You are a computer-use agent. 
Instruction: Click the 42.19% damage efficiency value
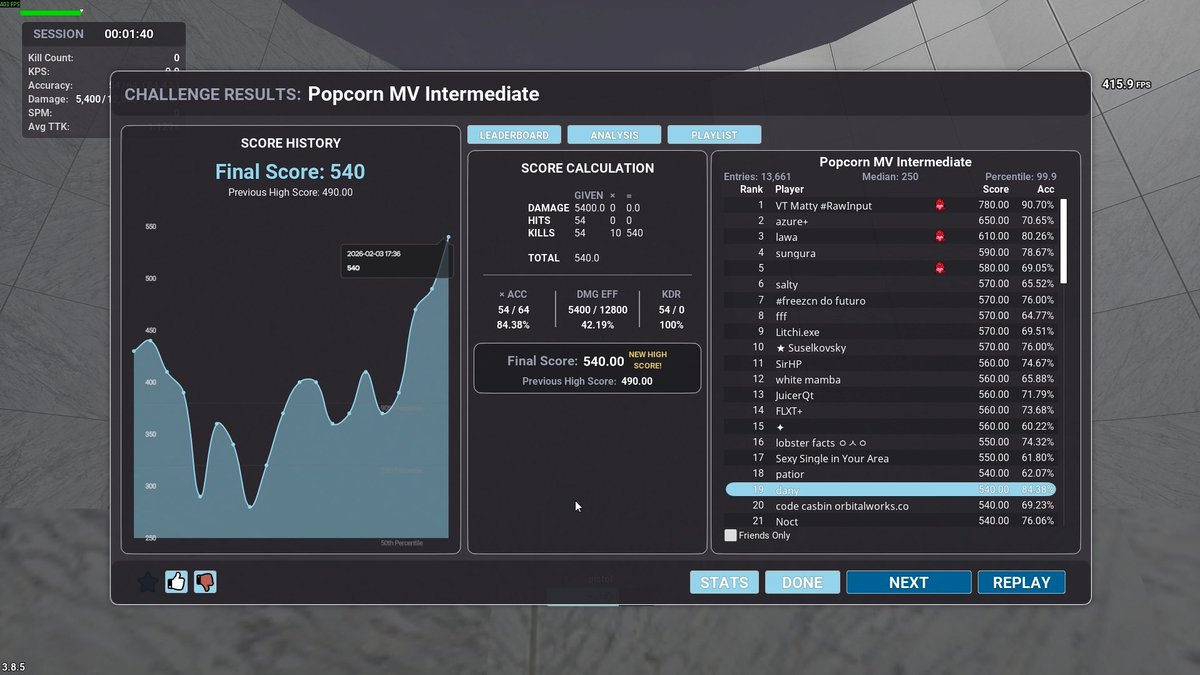click(x=597, y=325)
